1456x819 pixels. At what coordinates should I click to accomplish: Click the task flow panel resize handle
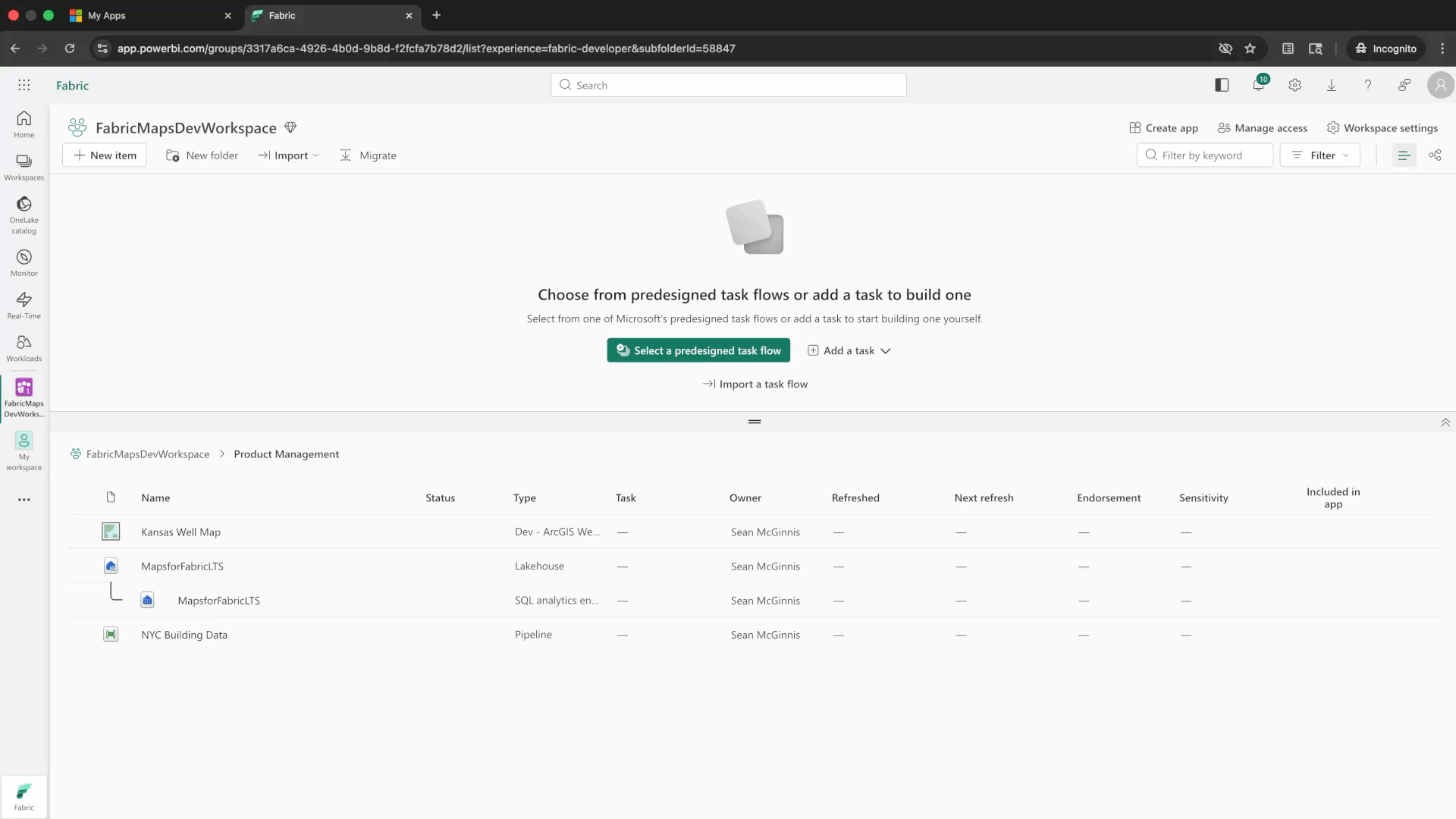(754, 422)
